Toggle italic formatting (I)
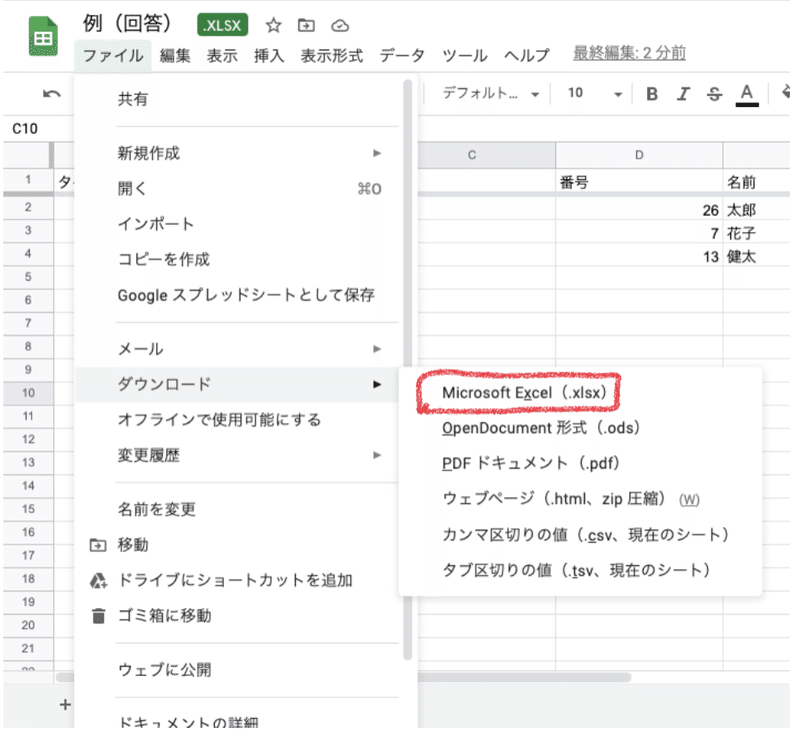Image resolution: width=800 pixels, height=746 pixels. [683, 94]
